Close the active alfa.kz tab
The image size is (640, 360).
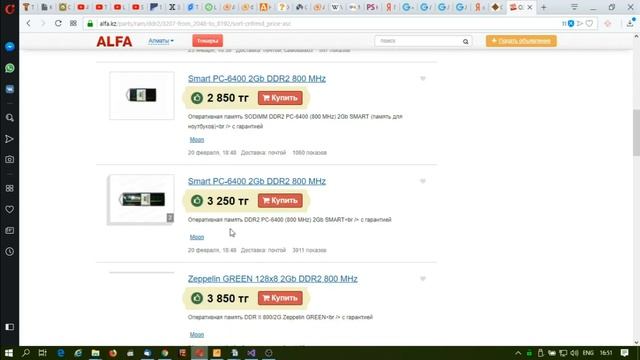[530, 7]
